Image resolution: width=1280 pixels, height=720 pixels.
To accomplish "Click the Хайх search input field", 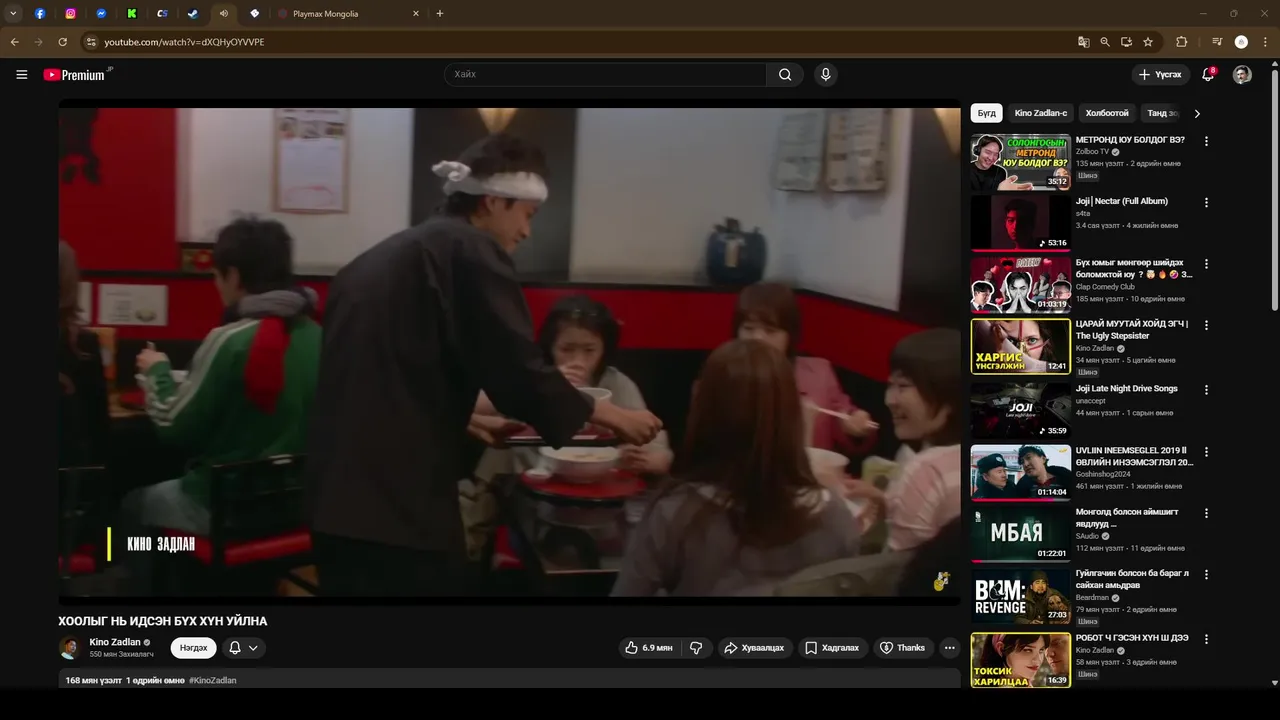I will (x=605, y=74).
